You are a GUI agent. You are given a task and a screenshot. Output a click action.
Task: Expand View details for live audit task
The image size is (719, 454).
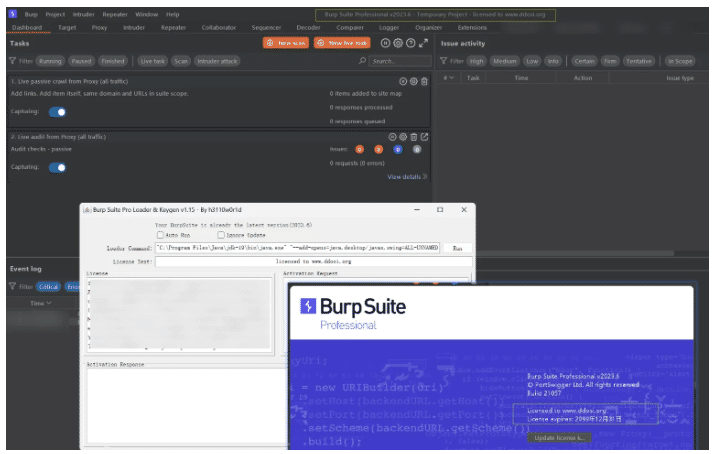pyautogui.click(x=407, y=176)
